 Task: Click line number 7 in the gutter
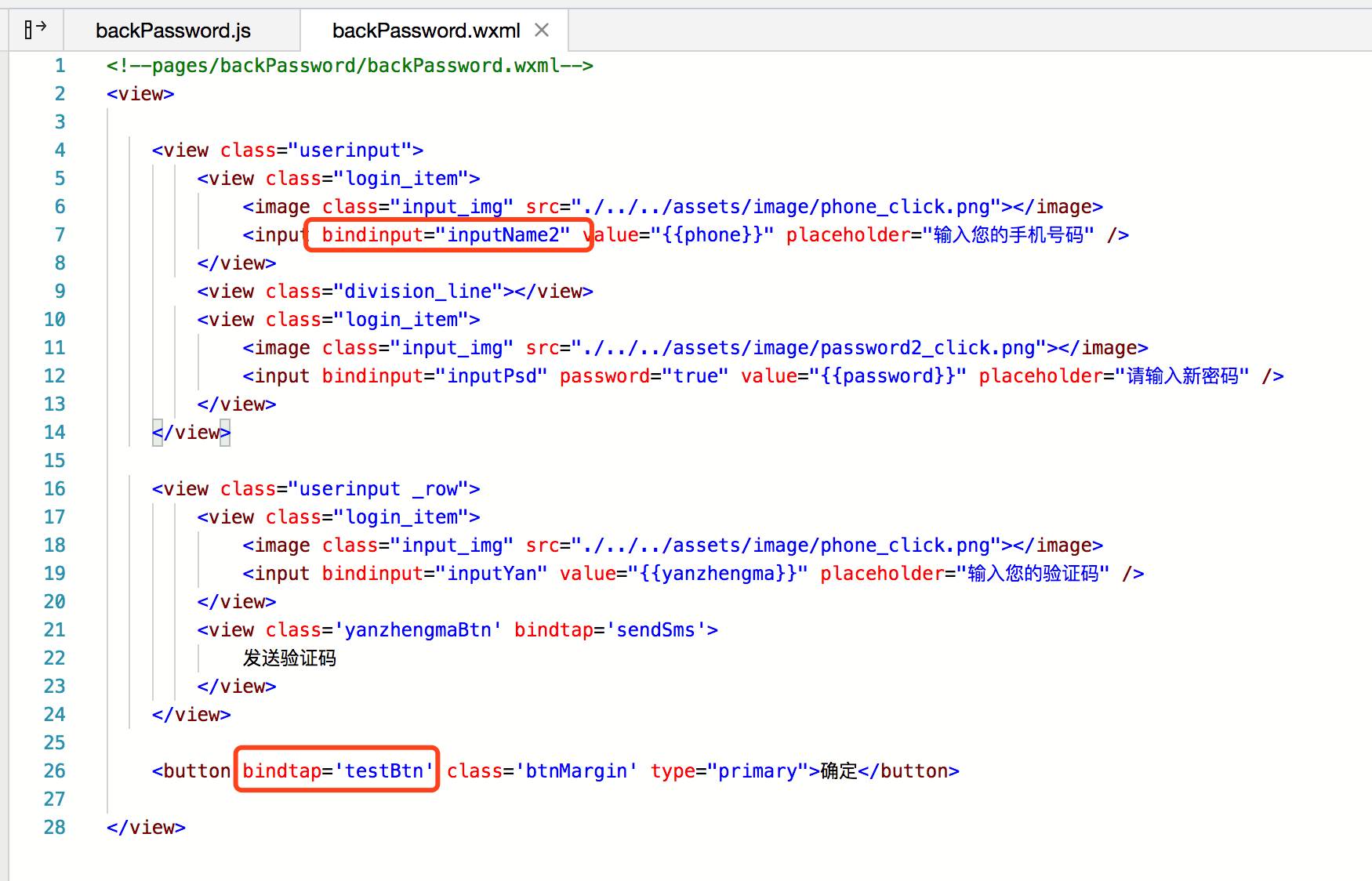[60, 235]
